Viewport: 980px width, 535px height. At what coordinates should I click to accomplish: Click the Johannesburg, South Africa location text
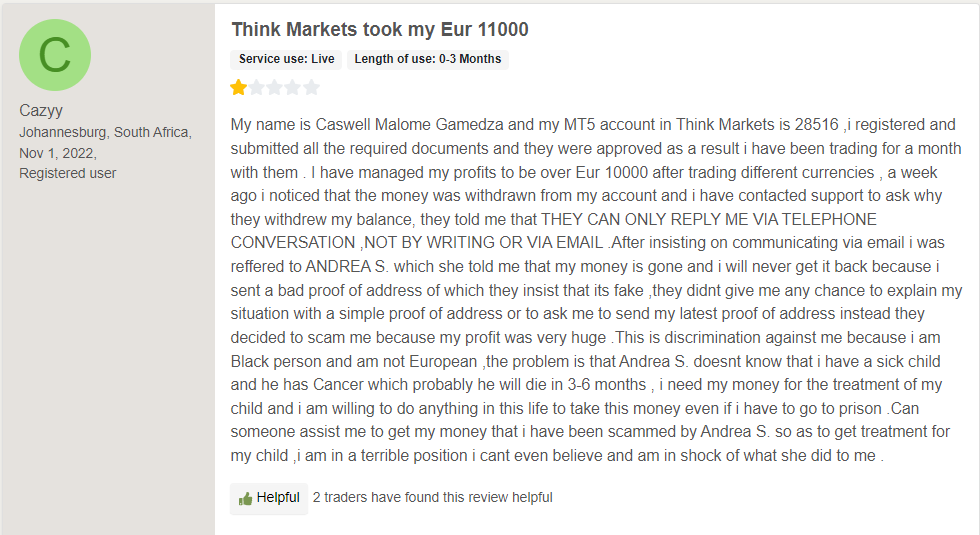coord(105,132)
